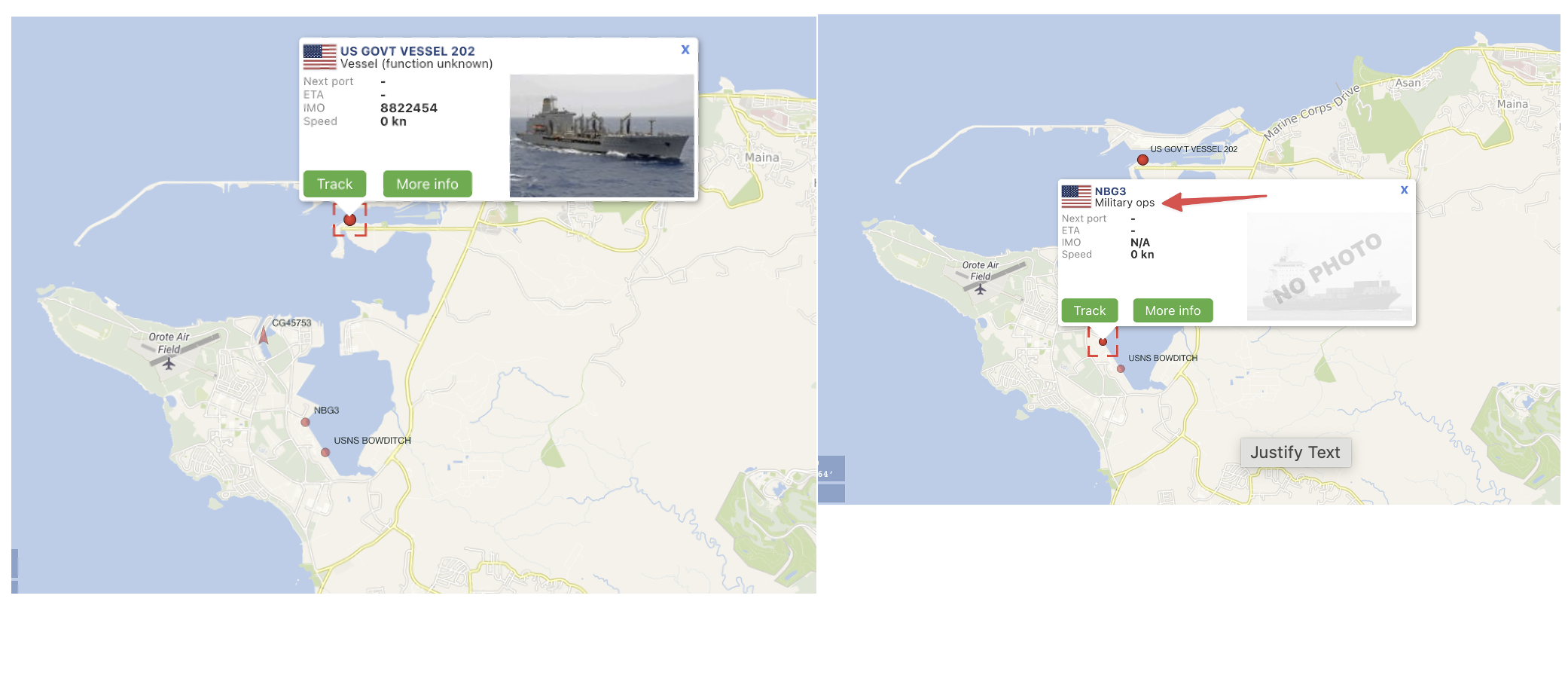Click the NO PHOTO placeholder in NBG3 popup
Image resolution: width=1568 pixels, height=681 pixels.
[x=1329, y=267]
